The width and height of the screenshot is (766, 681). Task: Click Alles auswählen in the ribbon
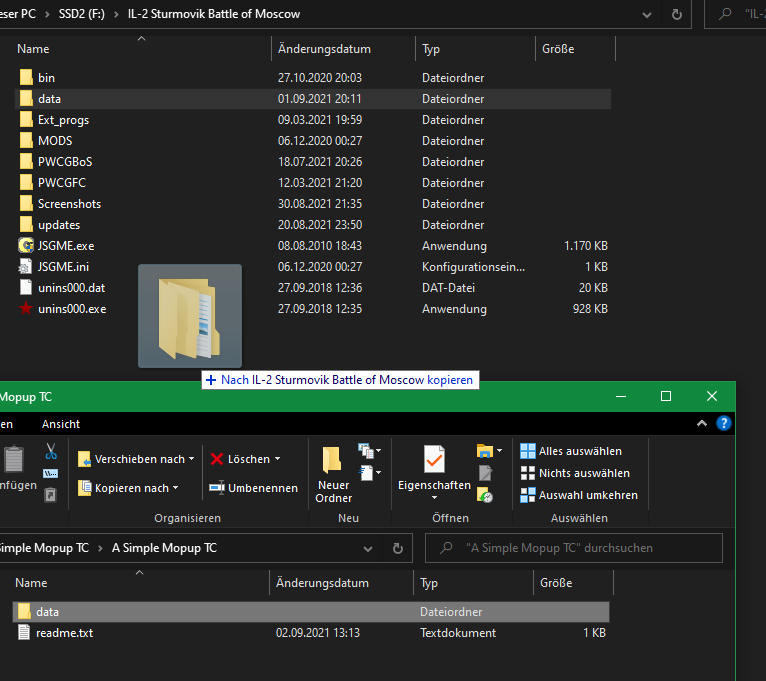coord(571,451)
